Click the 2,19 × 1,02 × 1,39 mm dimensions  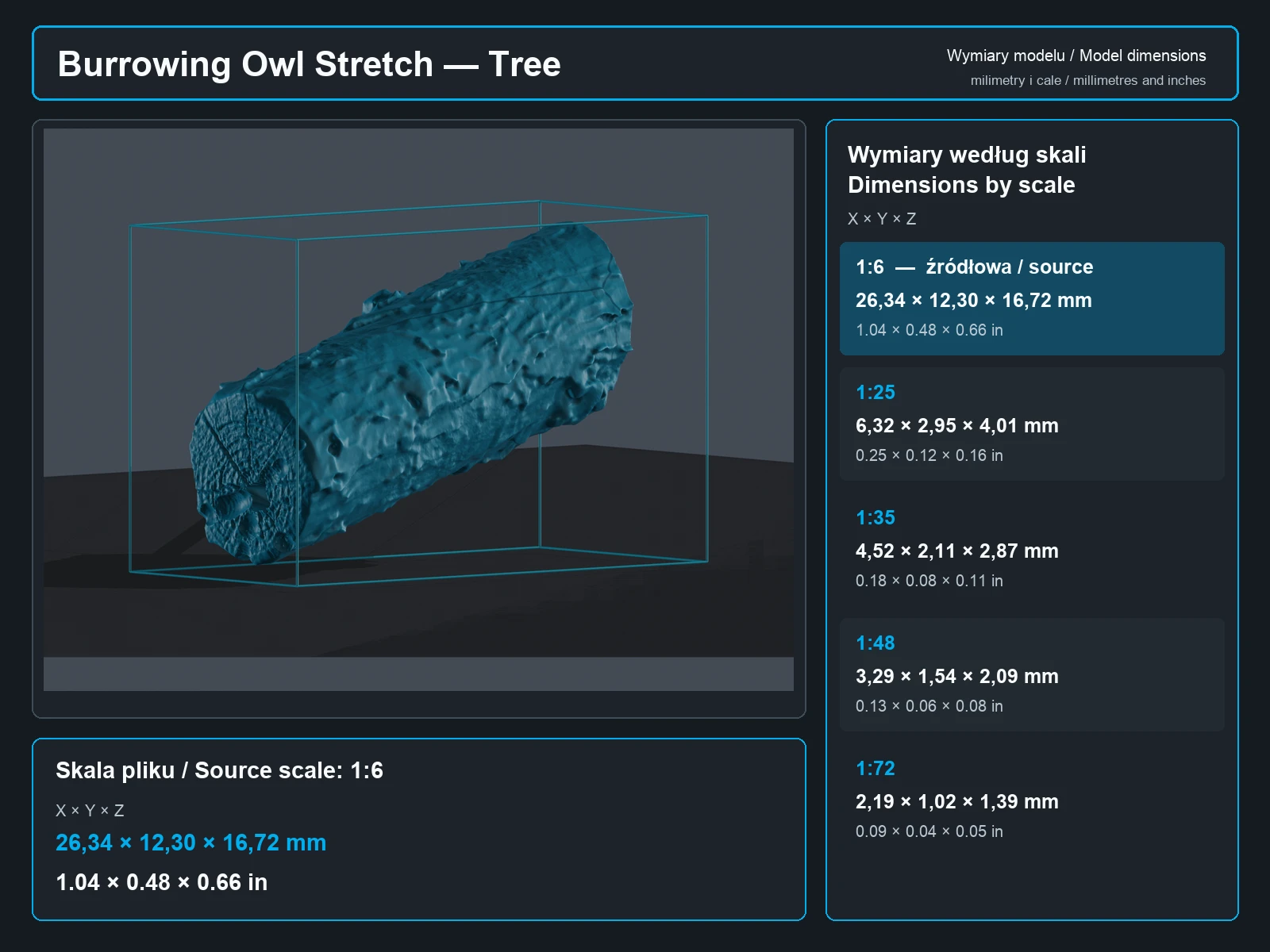pos(956,802)
